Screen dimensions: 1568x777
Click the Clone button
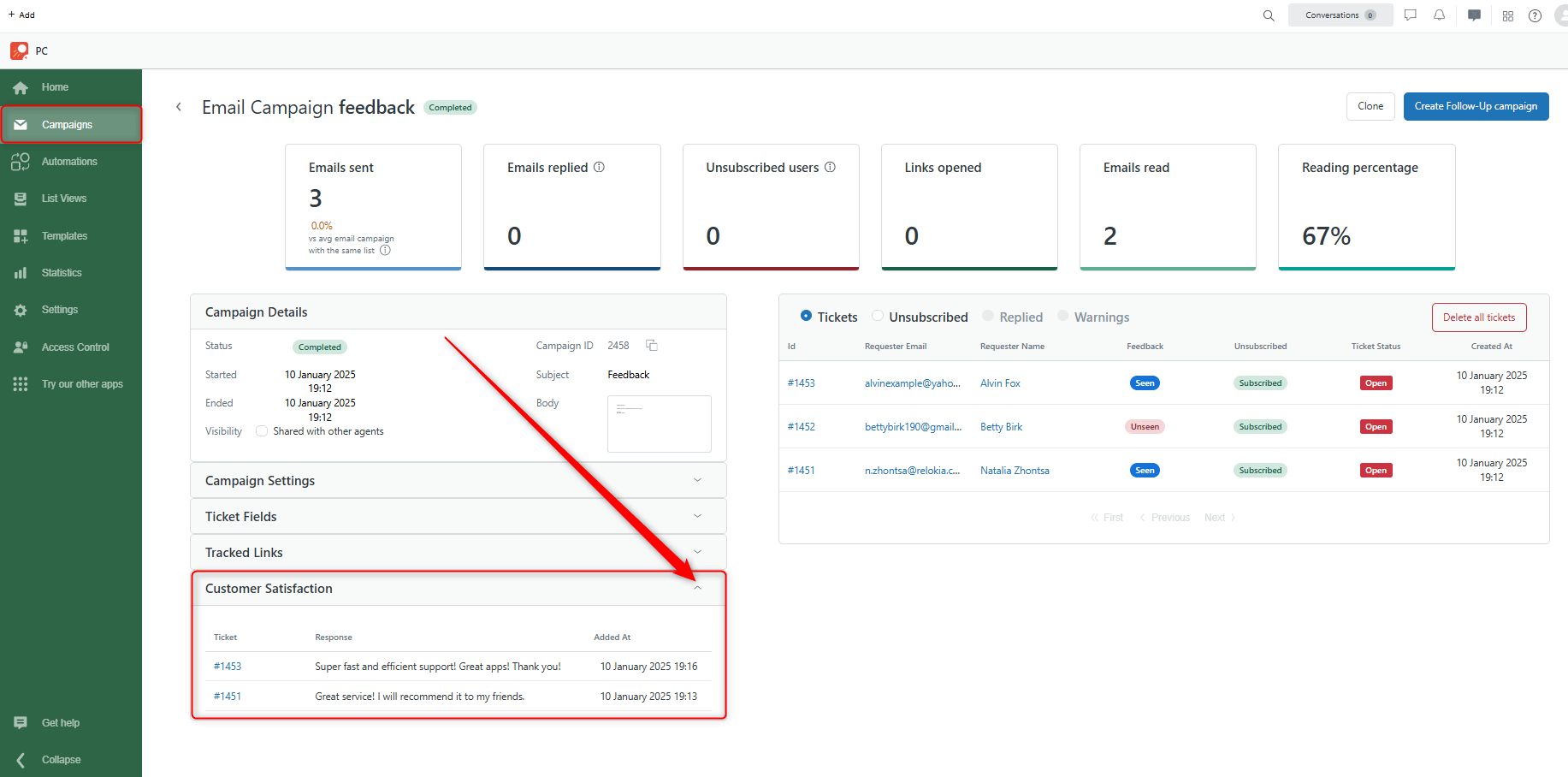coord(1370,106)
